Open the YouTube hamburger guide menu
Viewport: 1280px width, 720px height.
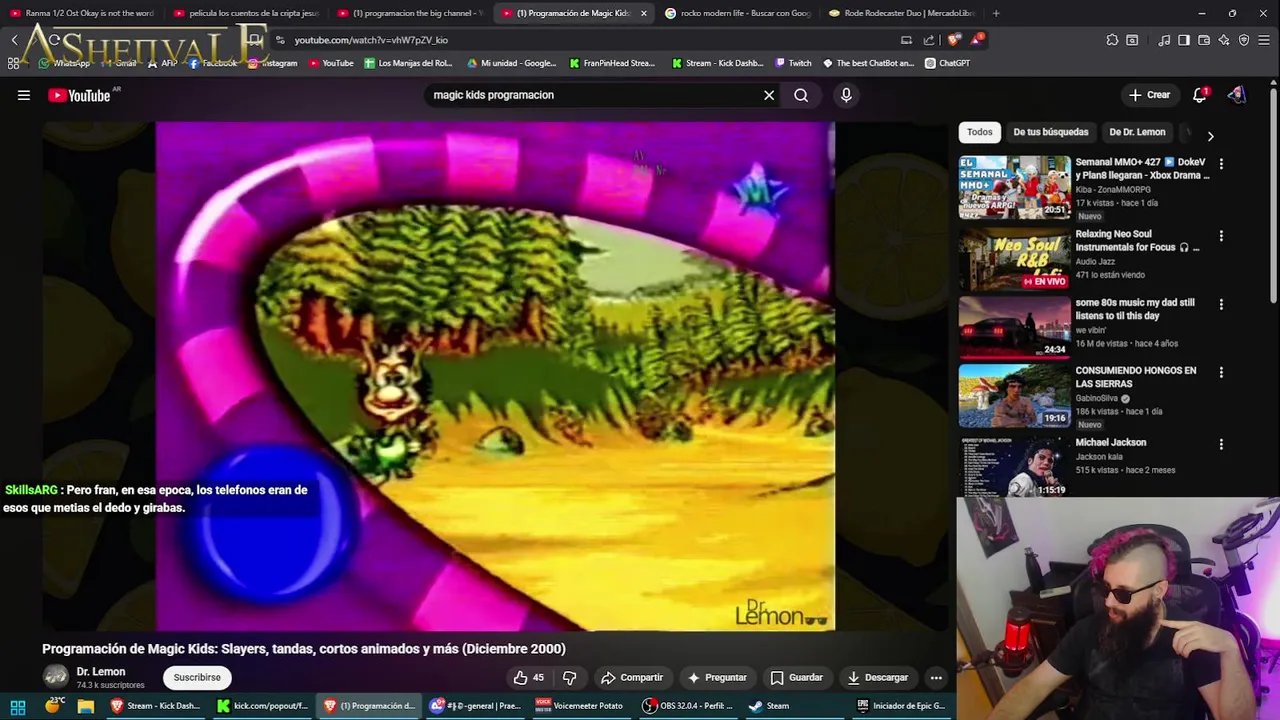24,95
